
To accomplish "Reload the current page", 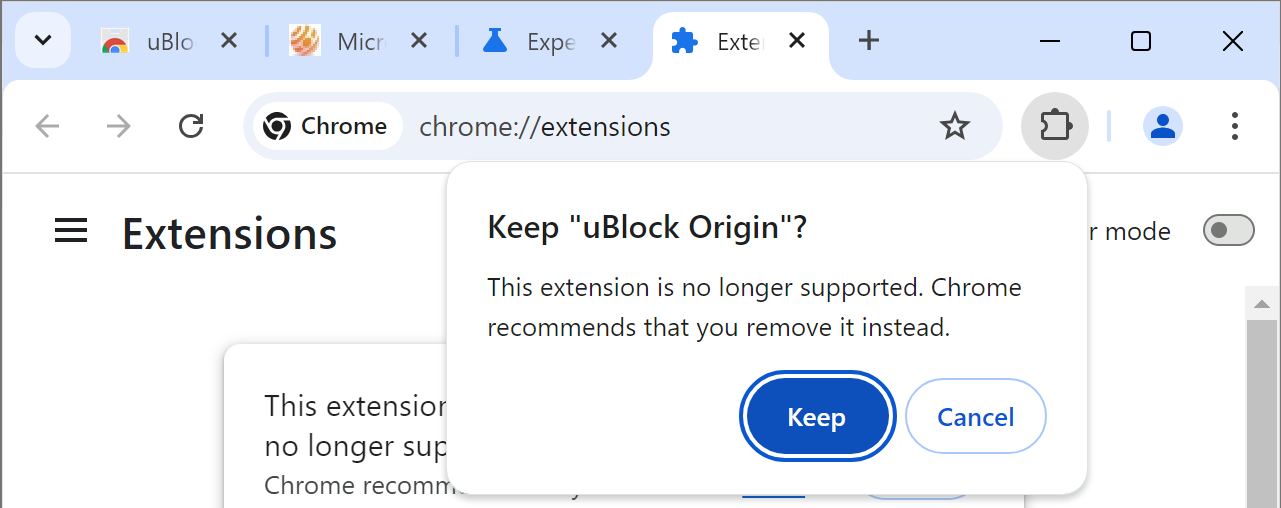I will [x=190, y=126].
